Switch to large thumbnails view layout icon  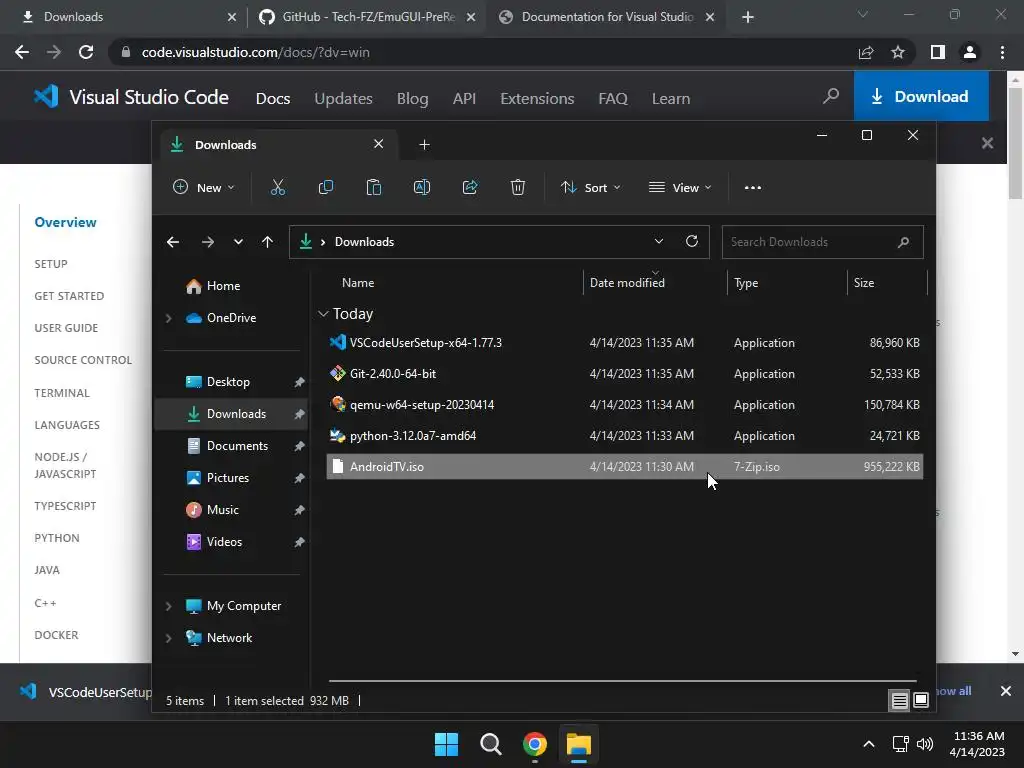coord(921,701)
